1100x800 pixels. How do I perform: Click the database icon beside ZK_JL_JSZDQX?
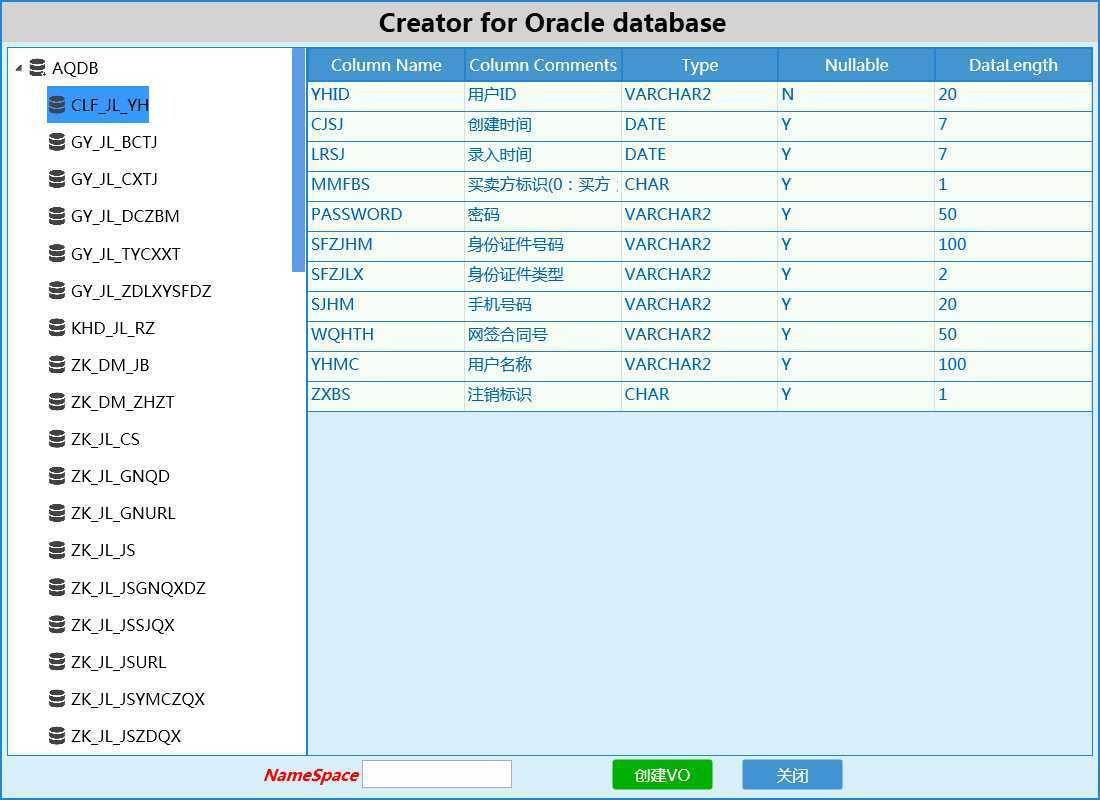tap(57, 735)
